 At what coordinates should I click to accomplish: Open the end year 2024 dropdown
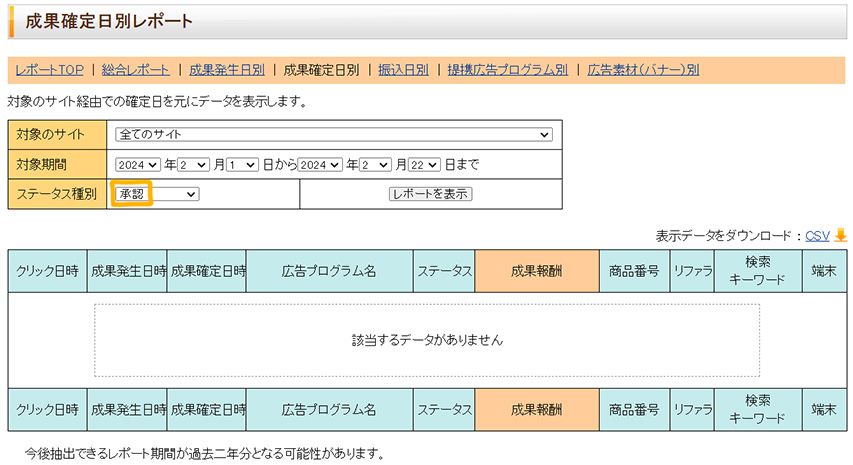click(320, 164)
